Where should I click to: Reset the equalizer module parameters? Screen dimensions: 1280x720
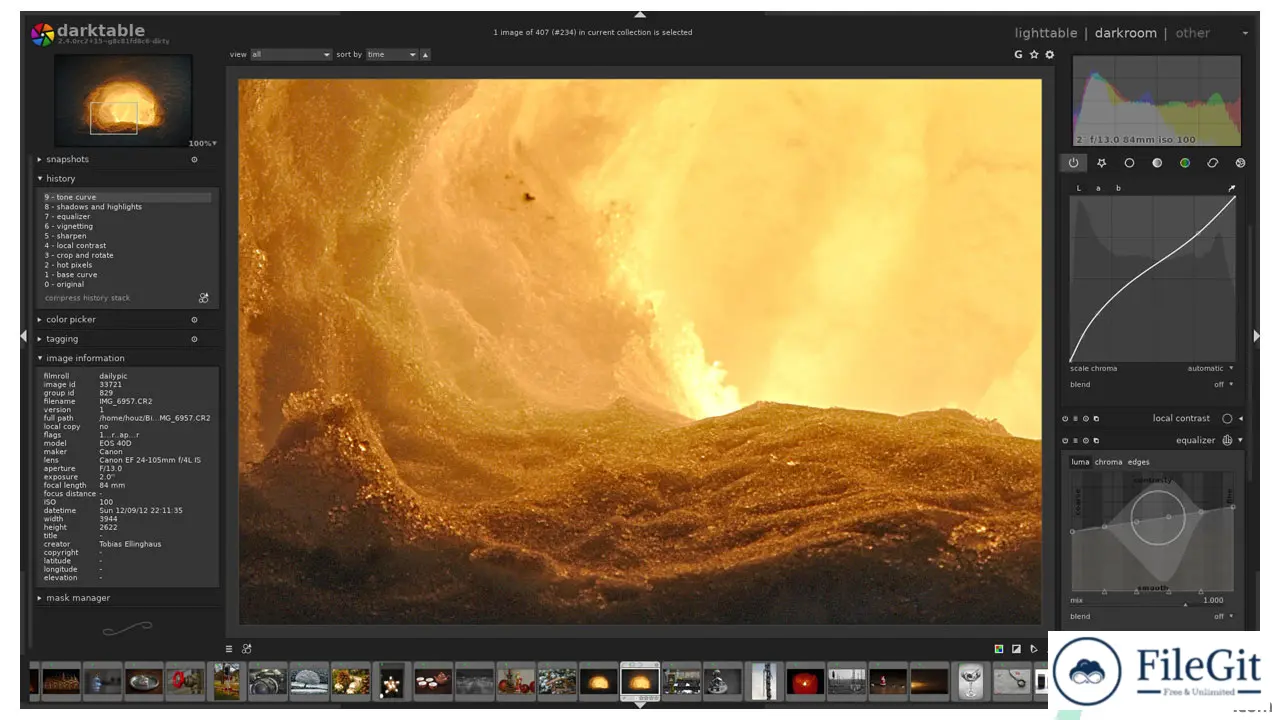coord(1085,440)
